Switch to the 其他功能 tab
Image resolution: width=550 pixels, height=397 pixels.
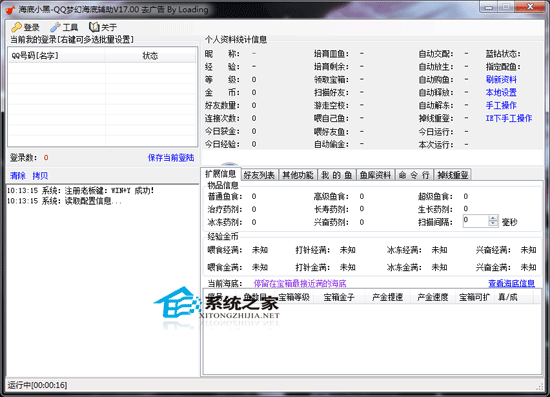click(x=298, y=175)
